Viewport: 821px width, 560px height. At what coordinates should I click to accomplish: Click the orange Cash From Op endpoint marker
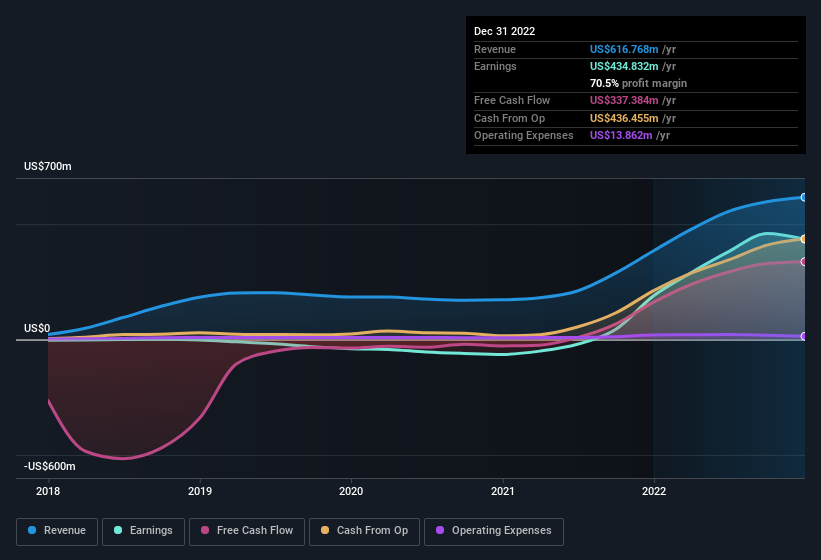click(804, 239)
